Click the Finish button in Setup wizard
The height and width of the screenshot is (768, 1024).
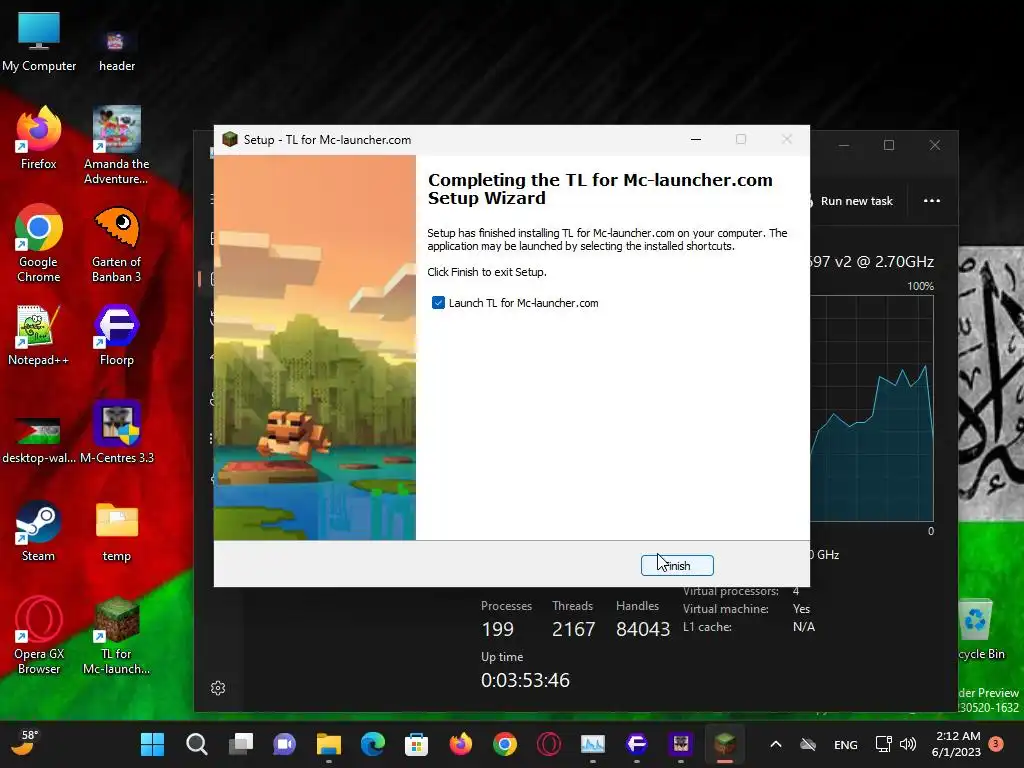(x=677, y=565)
